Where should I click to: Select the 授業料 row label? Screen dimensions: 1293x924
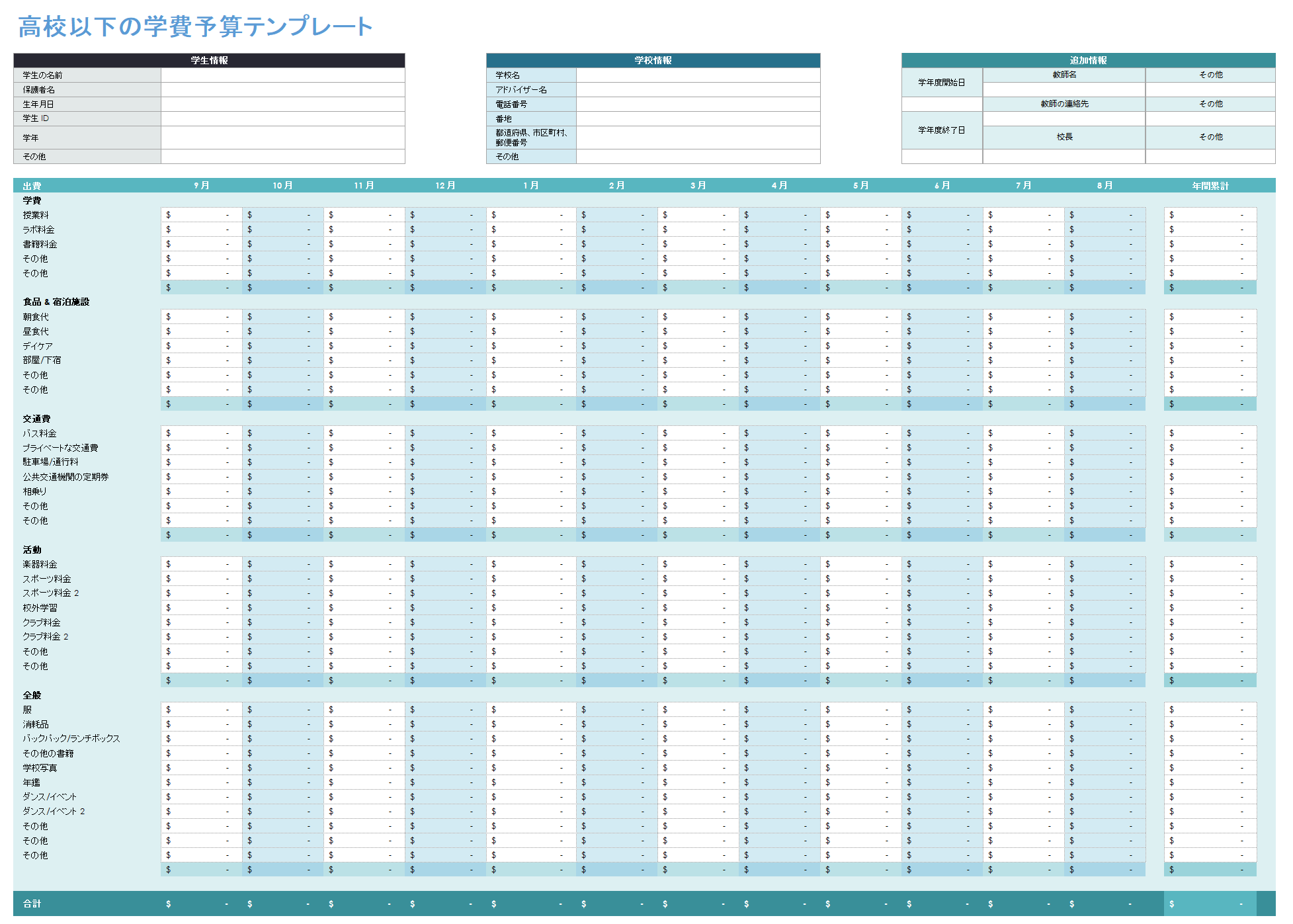36,215
